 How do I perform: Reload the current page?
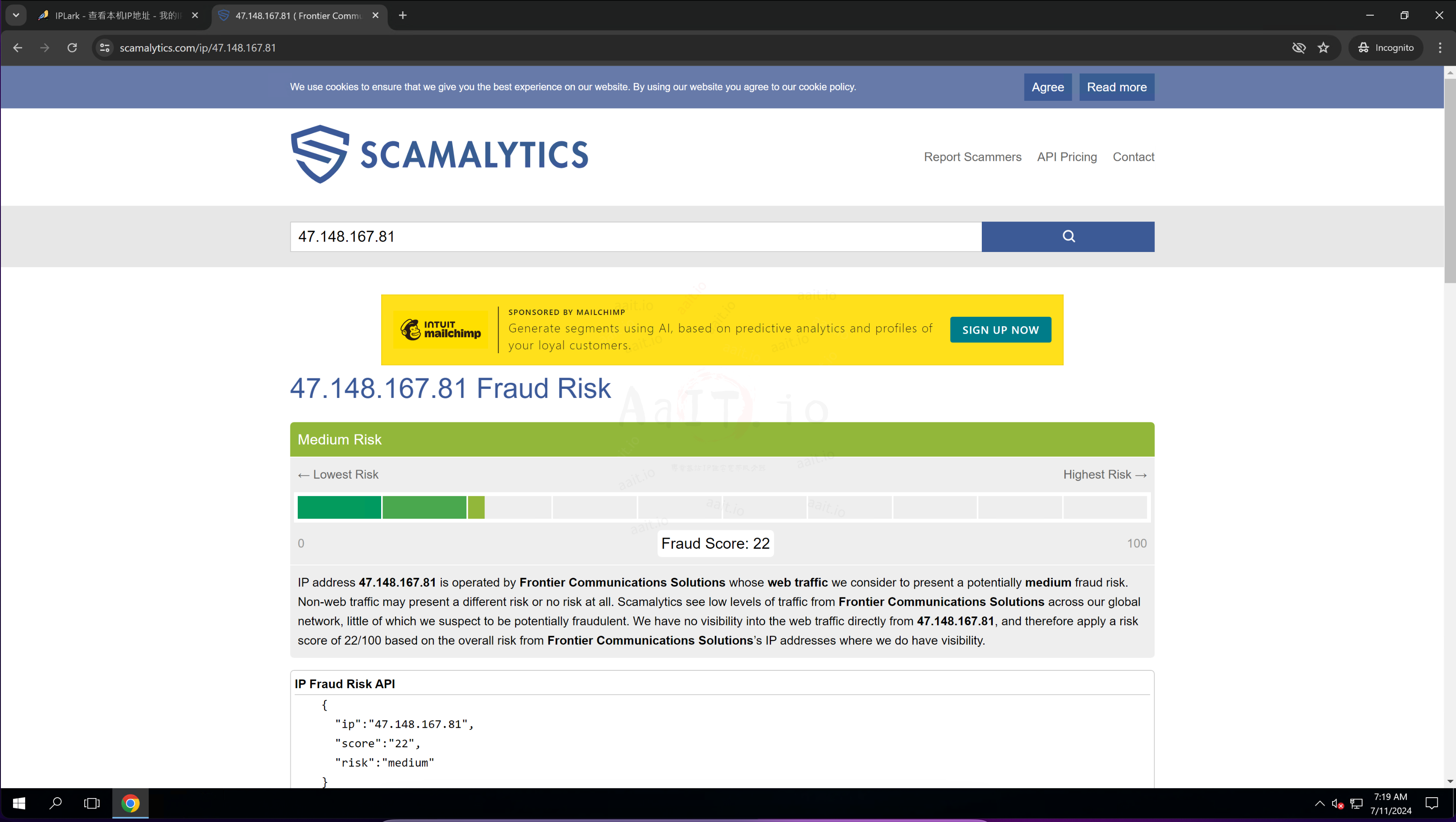tap(72, 48)
